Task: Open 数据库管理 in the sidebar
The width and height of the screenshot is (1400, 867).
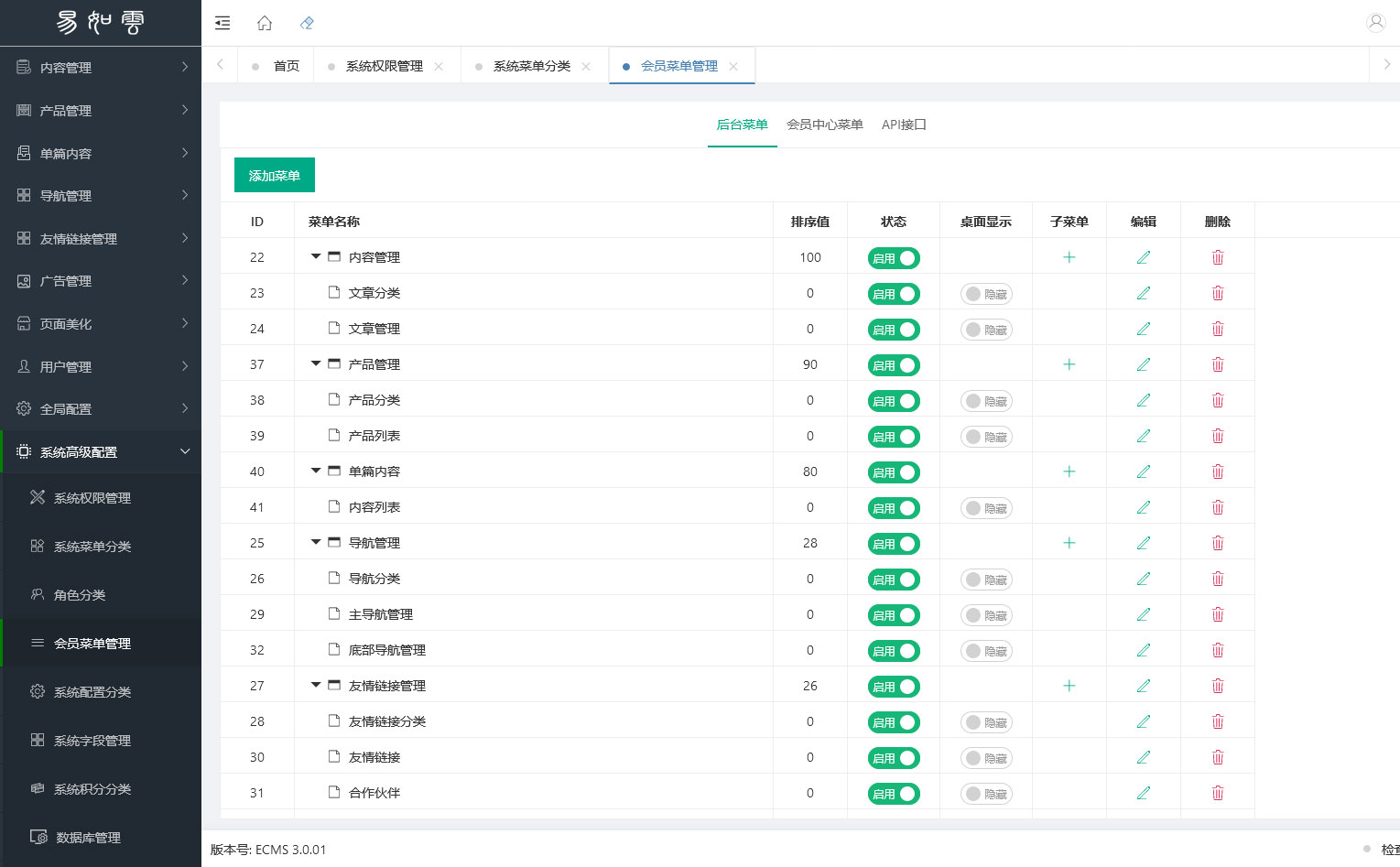Action: (x=101, y=838)
